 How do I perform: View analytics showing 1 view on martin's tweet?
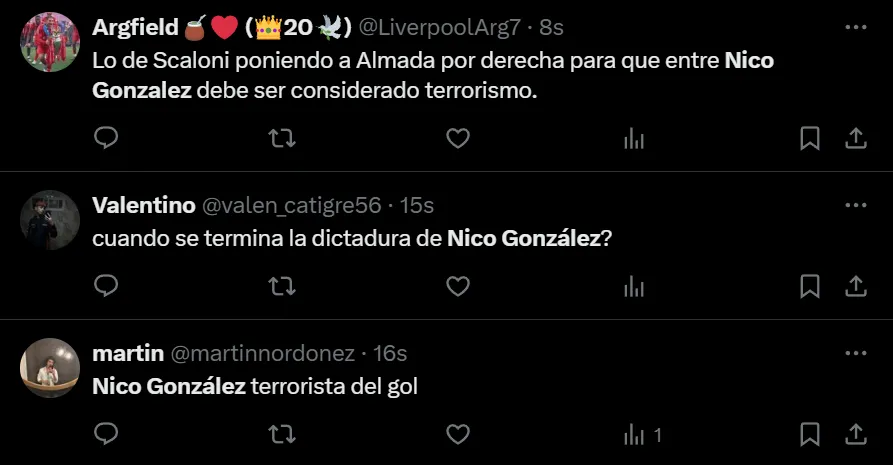pos(642,435)
